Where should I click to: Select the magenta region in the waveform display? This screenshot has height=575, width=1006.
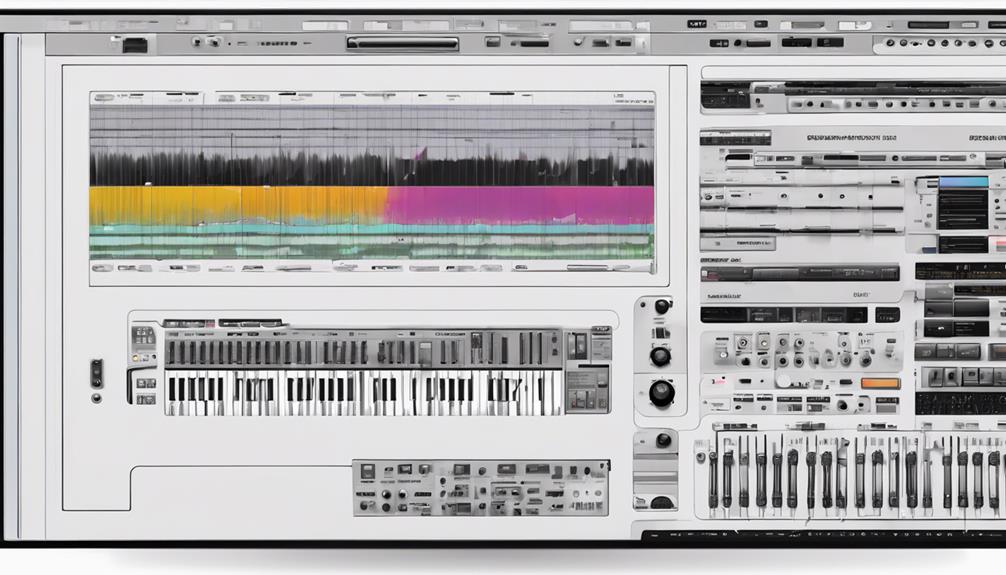pos(520,205)
